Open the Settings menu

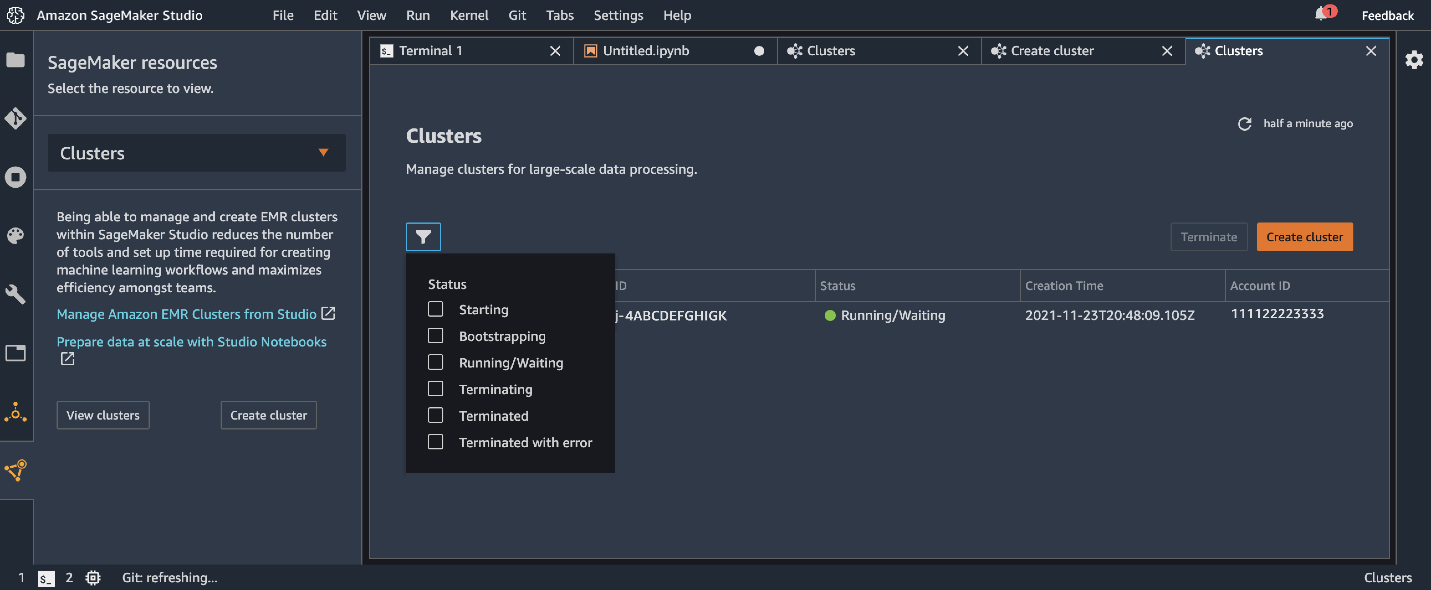618,15
